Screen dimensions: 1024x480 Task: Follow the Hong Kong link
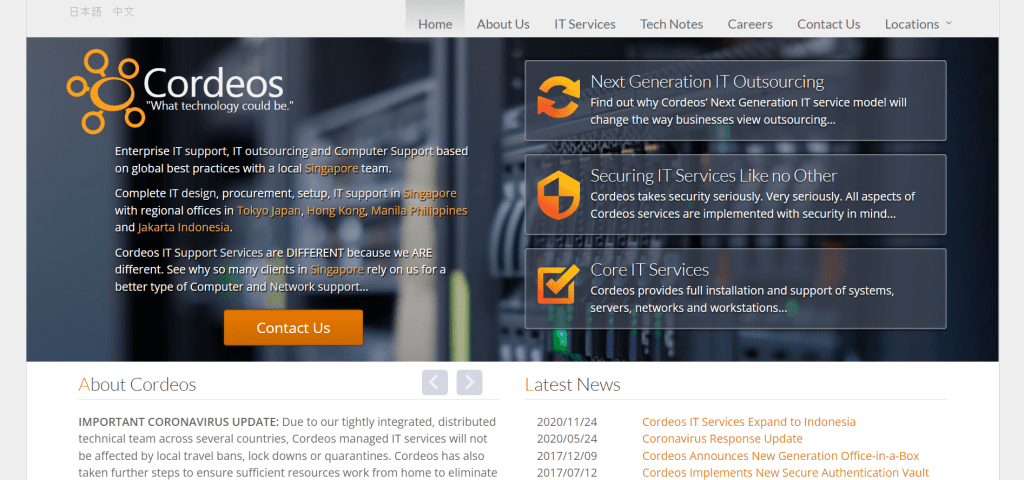pos(337,211)
